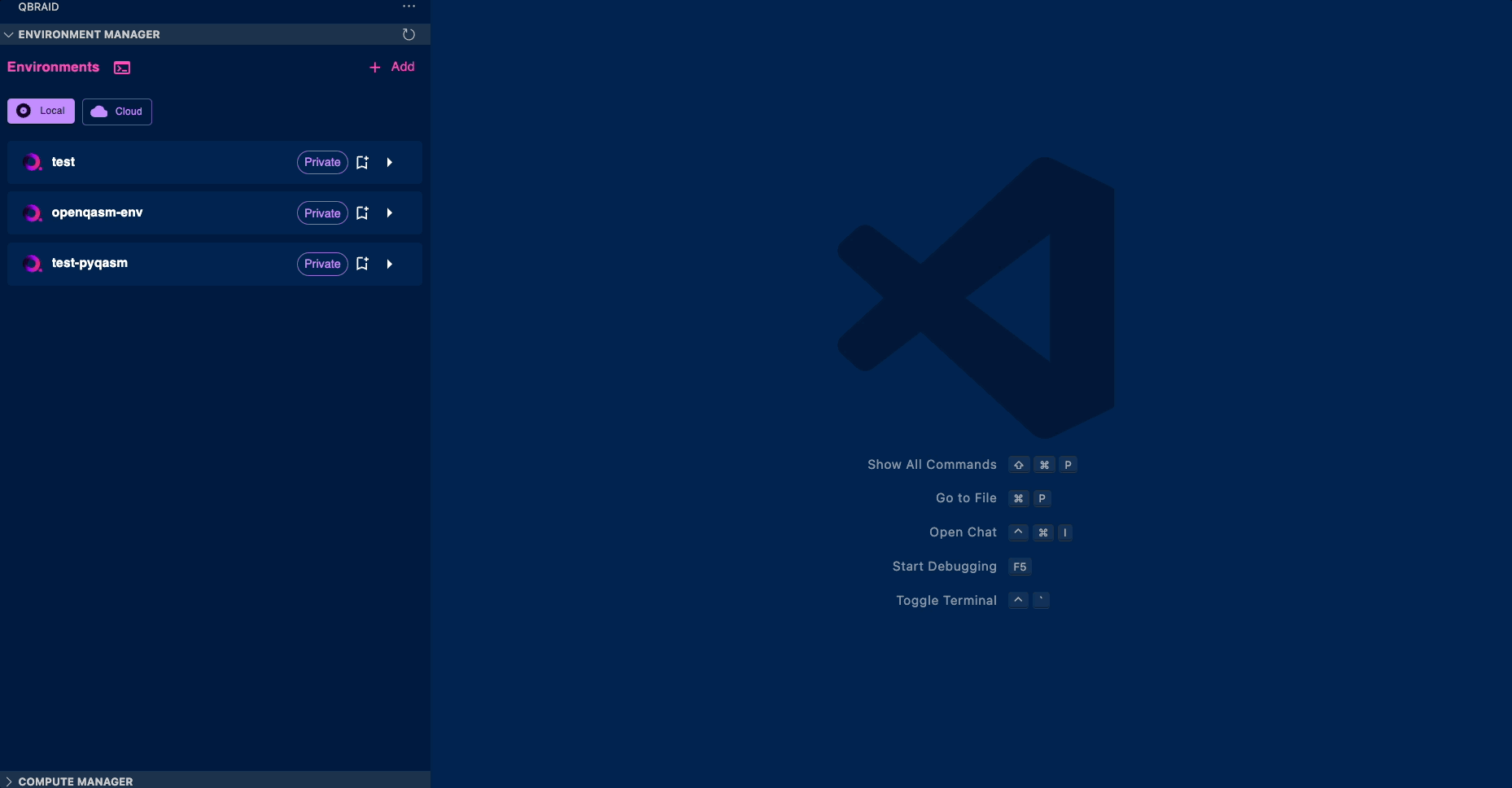This screenshot has width=1512, height=788.
Task: Click the qBraid logo icon of test environment
Action: coord(32,162)
